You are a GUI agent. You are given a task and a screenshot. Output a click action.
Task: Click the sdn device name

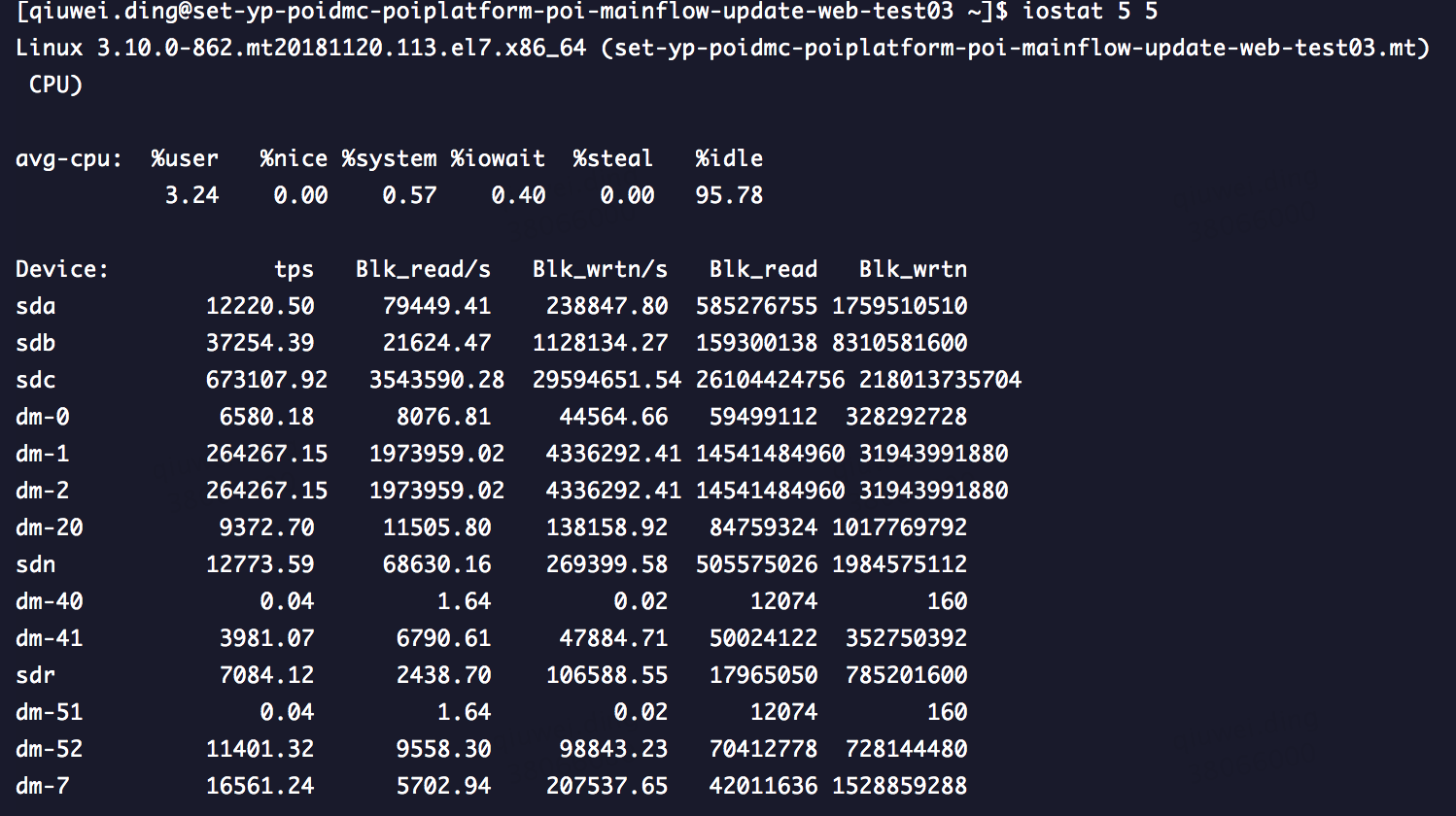pyautogui.click(x=36, y=564)
